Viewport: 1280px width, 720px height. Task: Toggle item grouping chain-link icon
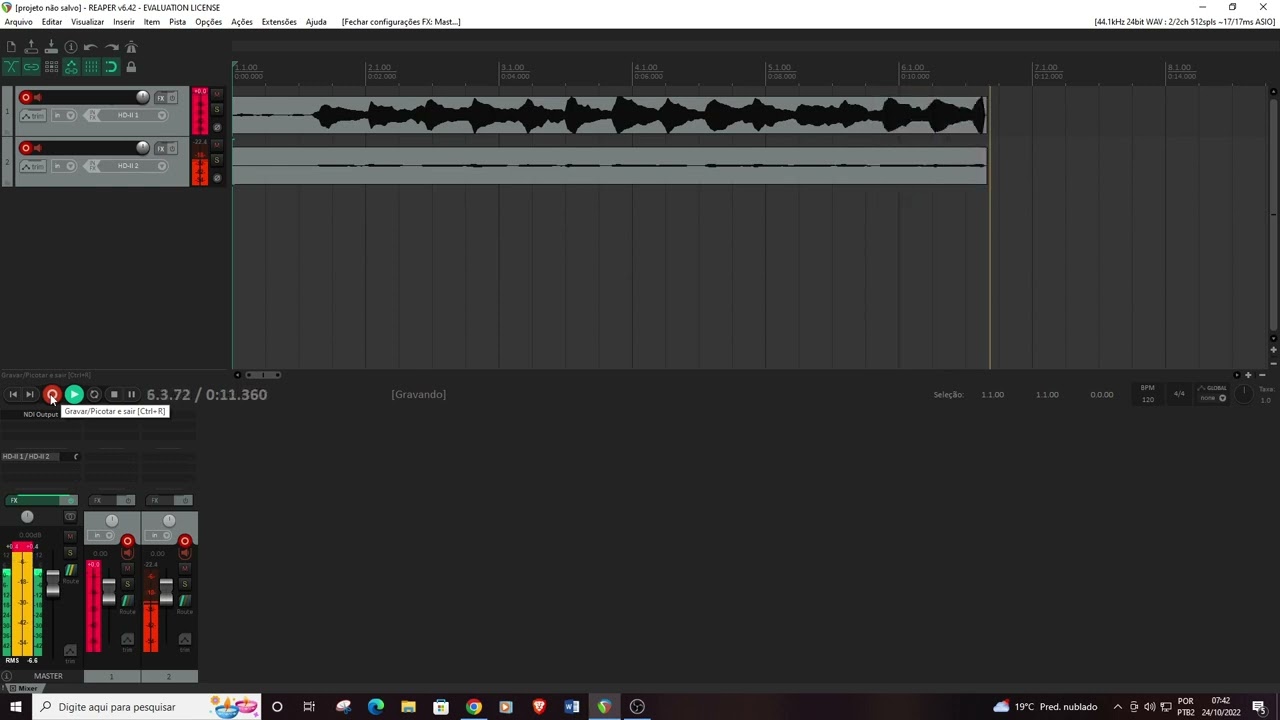click(31, 67)
